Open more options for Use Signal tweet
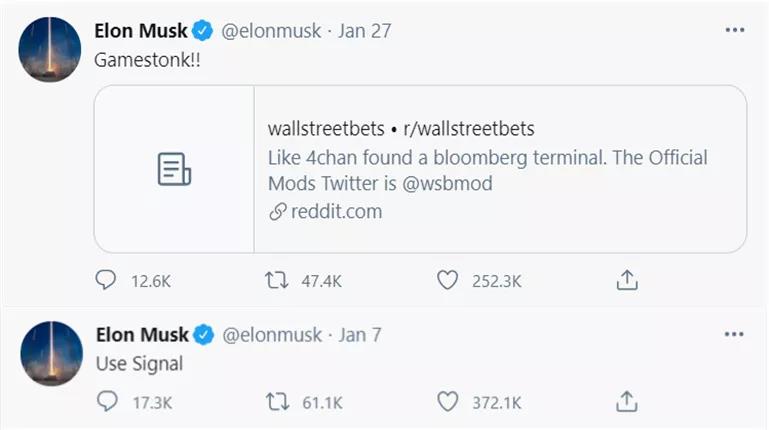769x430 pixels. (734, 334)
